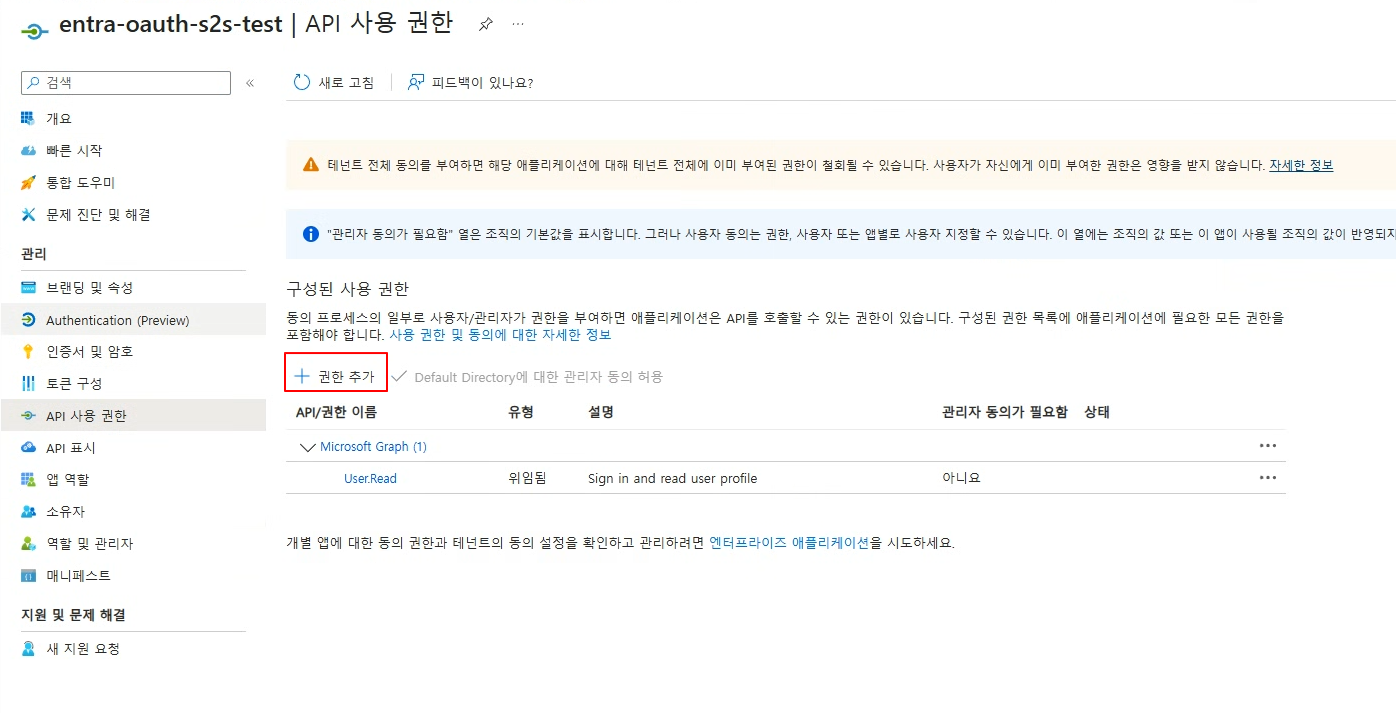Open 사용 권한 및 동의에 대한 자세한 정보 link

[500, 335]
